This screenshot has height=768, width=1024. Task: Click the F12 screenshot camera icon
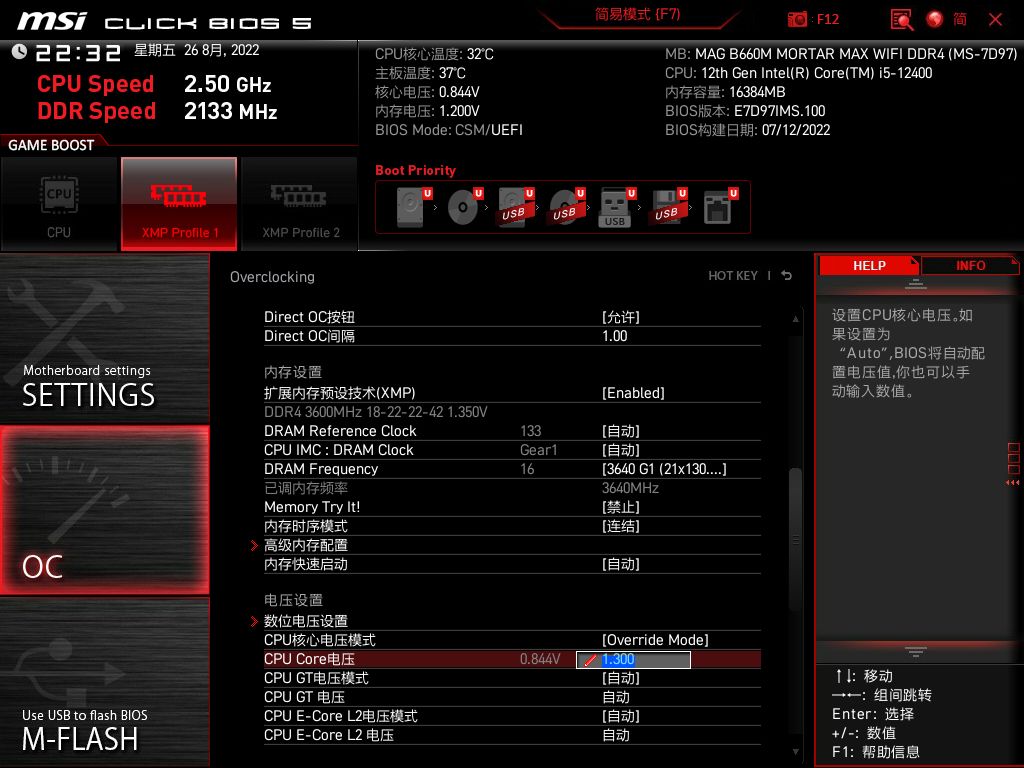pyautogui.click(x=797, y=19)
